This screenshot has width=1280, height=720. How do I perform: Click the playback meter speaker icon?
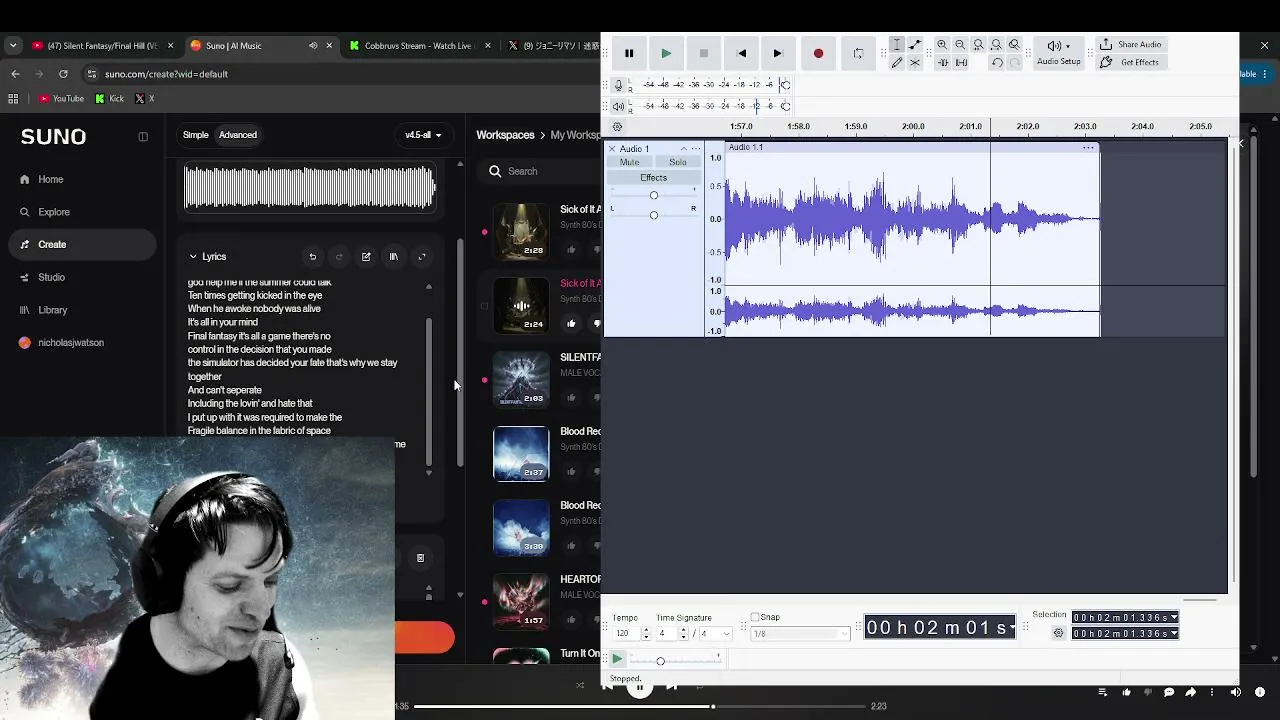618,106
